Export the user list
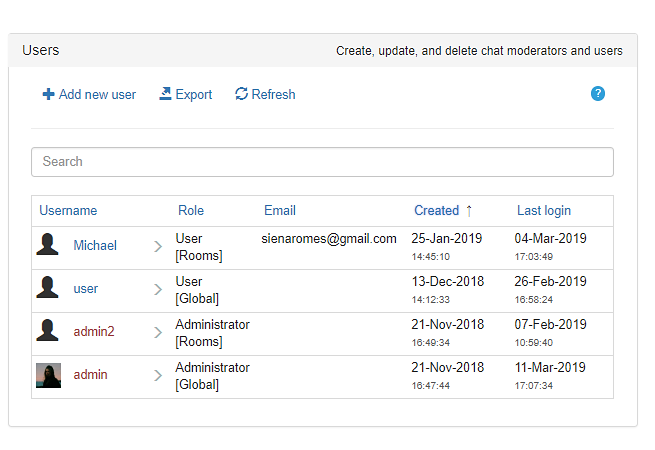Screen dimensions: 655x450 [x=186, y=95]
